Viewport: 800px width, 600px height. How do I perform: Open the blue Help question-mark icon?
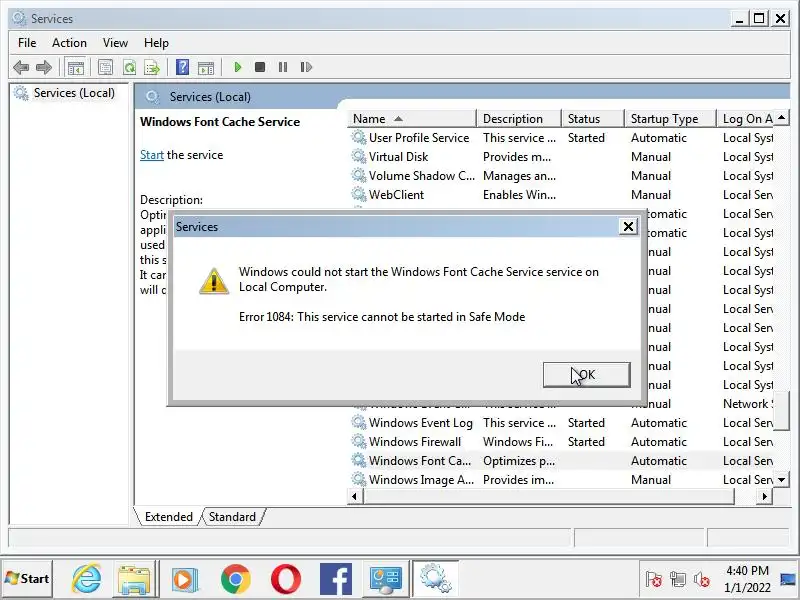pos(182,67)
